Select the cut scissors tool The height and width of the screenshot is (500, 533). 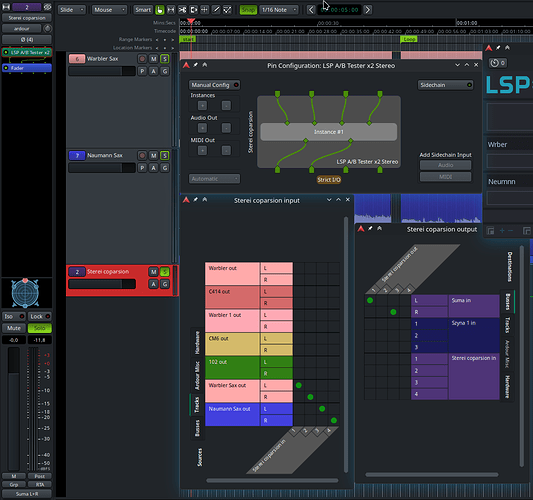182,10
